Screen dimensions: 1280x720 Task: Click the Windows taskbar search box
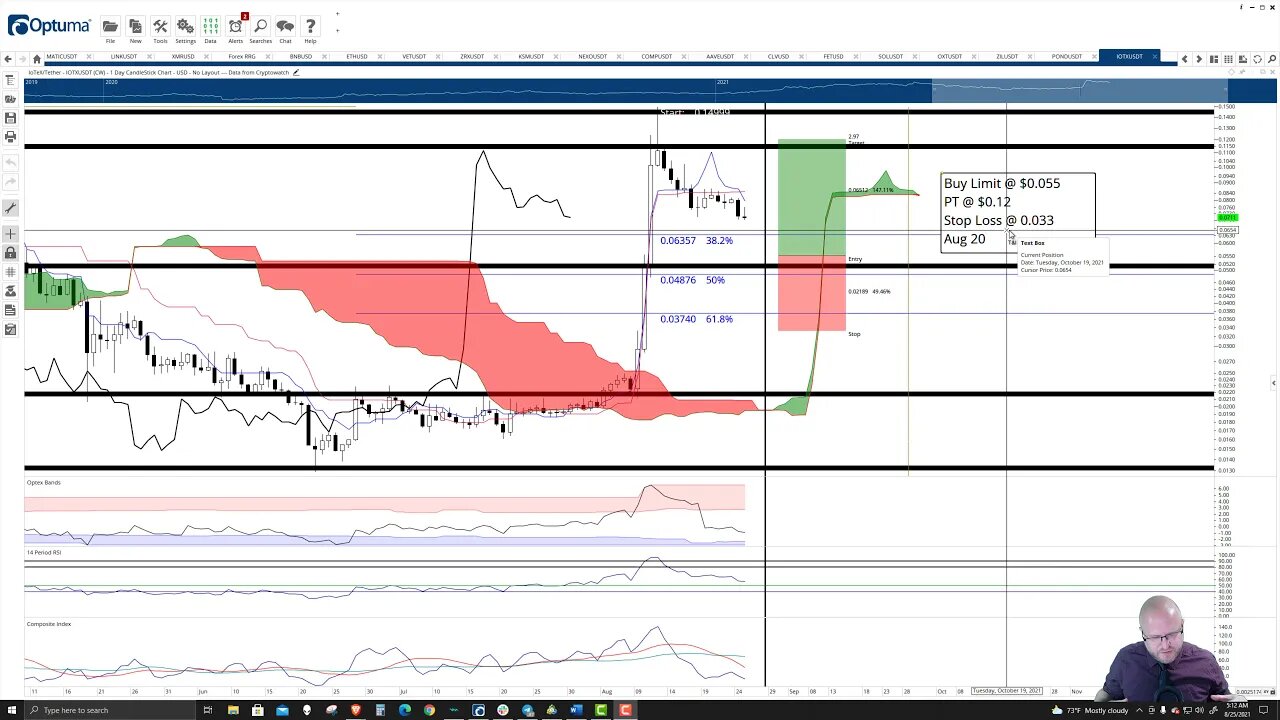(x=108, y=710)
